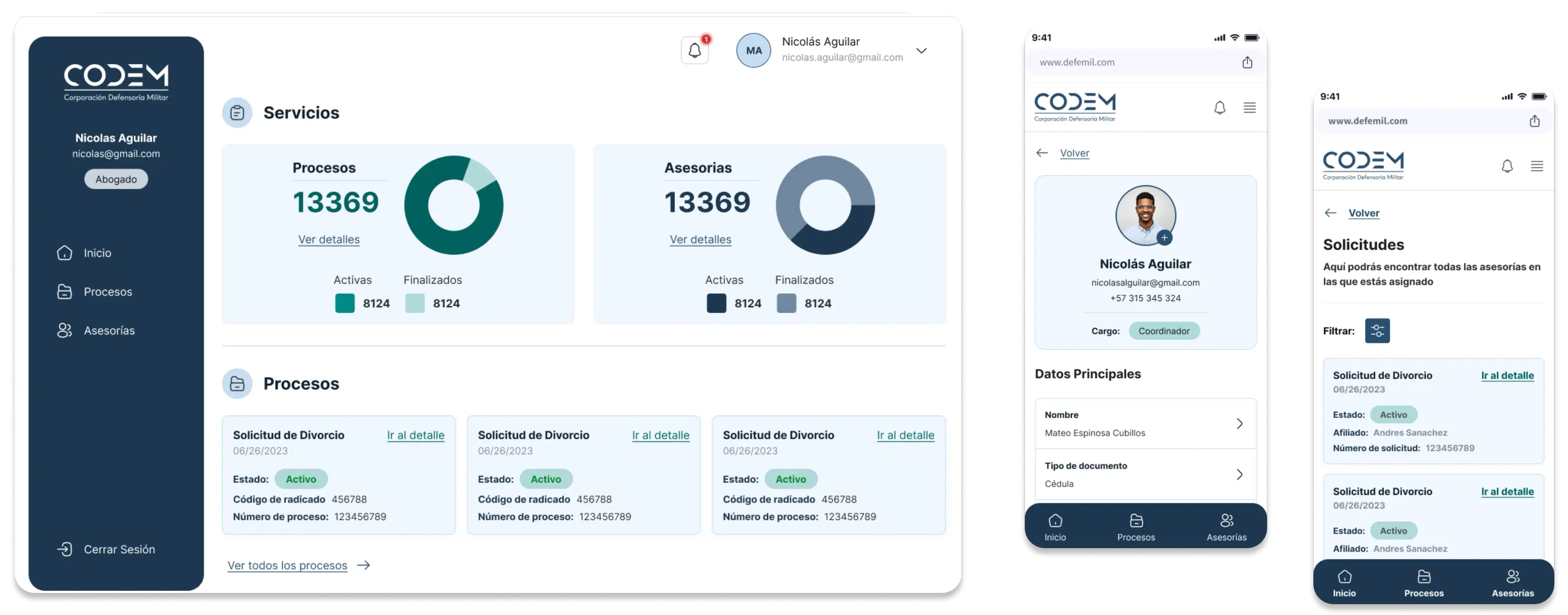
Task: Open notification bell in profile phone header
Action: pos(1219,108)
